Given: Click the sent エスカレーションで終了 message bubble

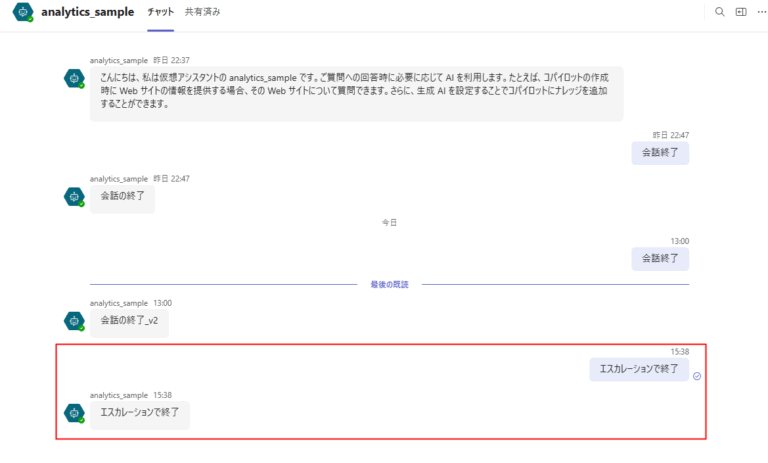Looking at the screenshot, I should coord(638,369).
